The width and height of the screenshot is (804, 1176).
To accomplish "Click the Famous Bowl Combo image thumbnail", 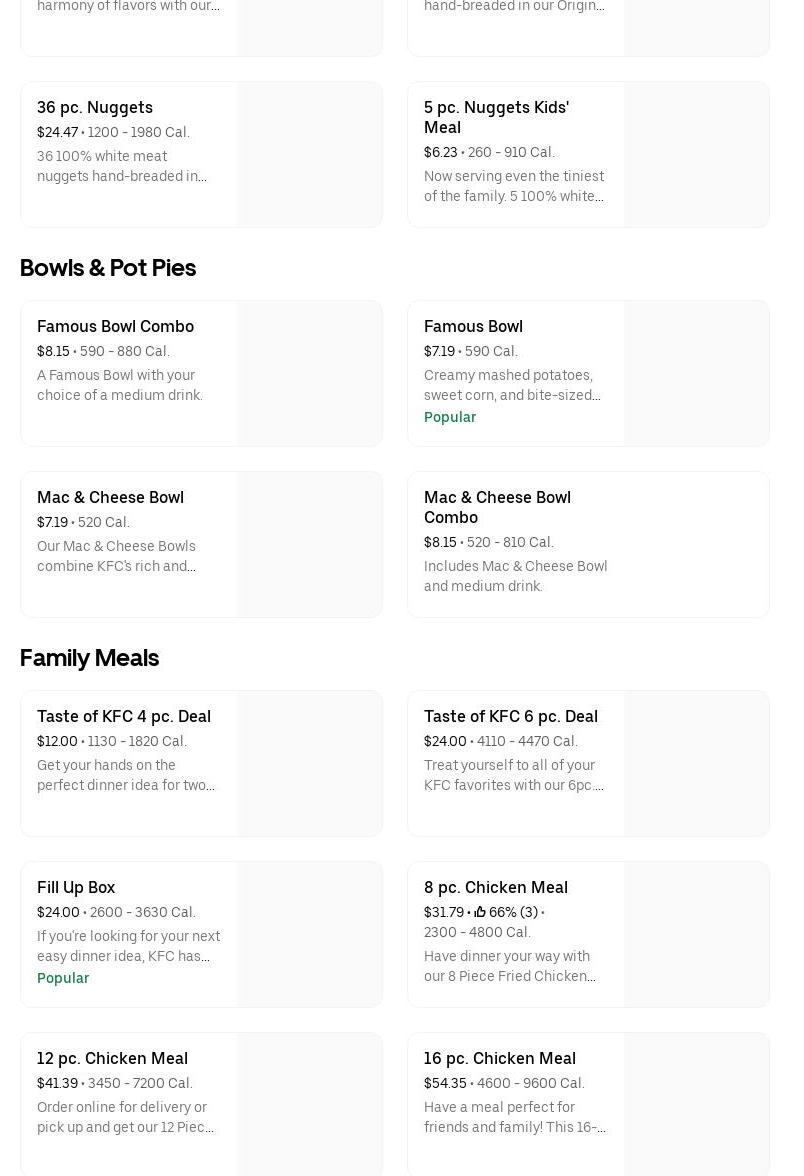I will click(x=309, y=374).
